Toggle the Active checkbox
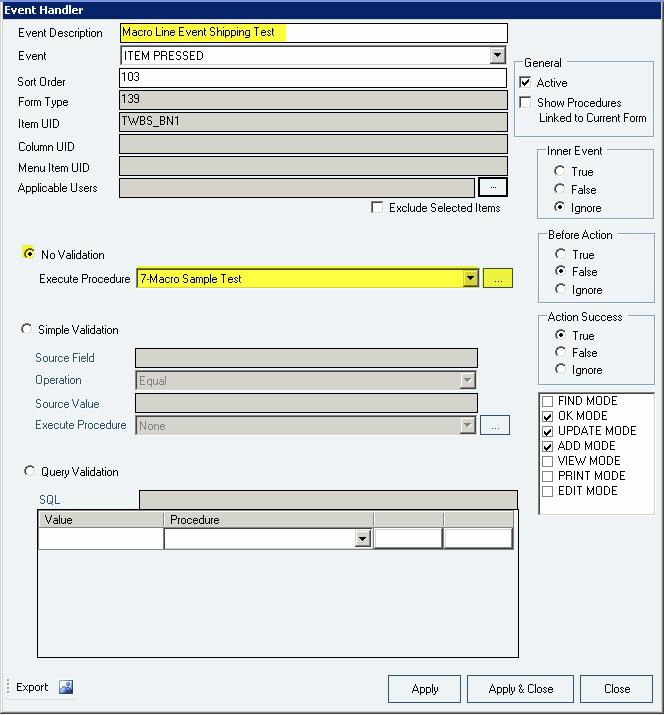664x715 pixels. [525, 82]
